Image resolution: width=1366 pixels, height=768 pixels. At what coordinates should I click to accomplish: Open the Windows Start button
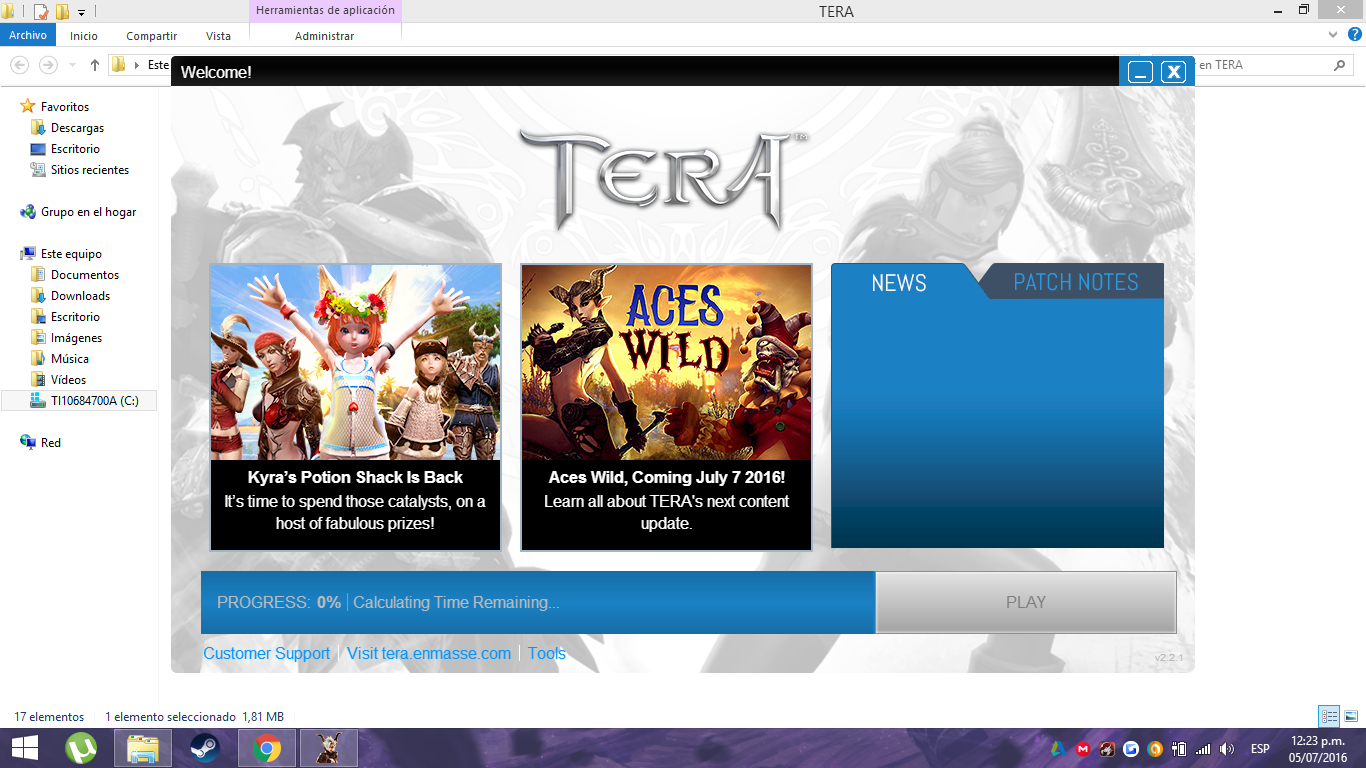click(25, 748)
